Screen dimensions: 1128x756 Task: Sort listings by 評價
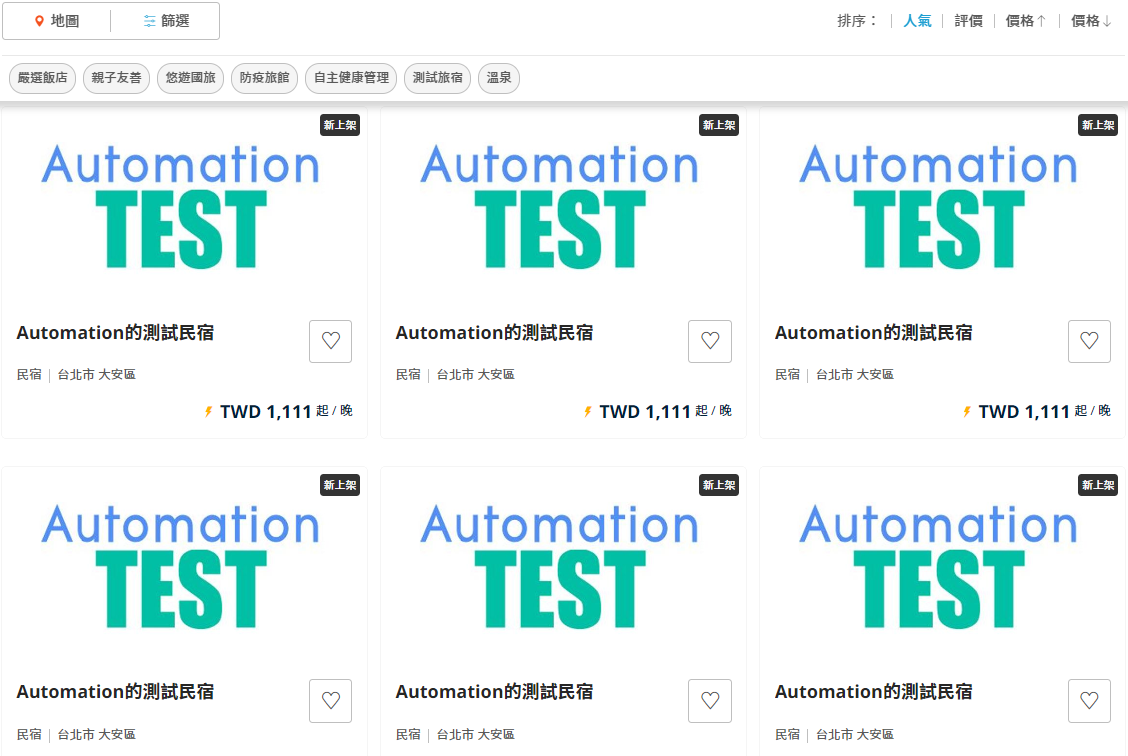click(968, 21)
